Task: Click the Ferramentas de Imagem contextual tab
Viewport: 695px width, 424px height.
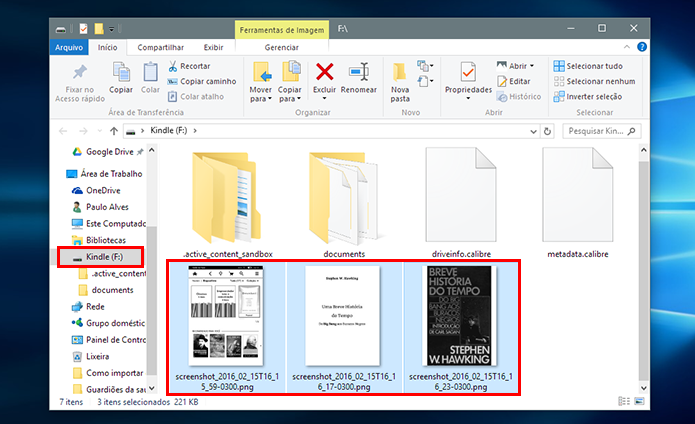Action: point(282,30)
